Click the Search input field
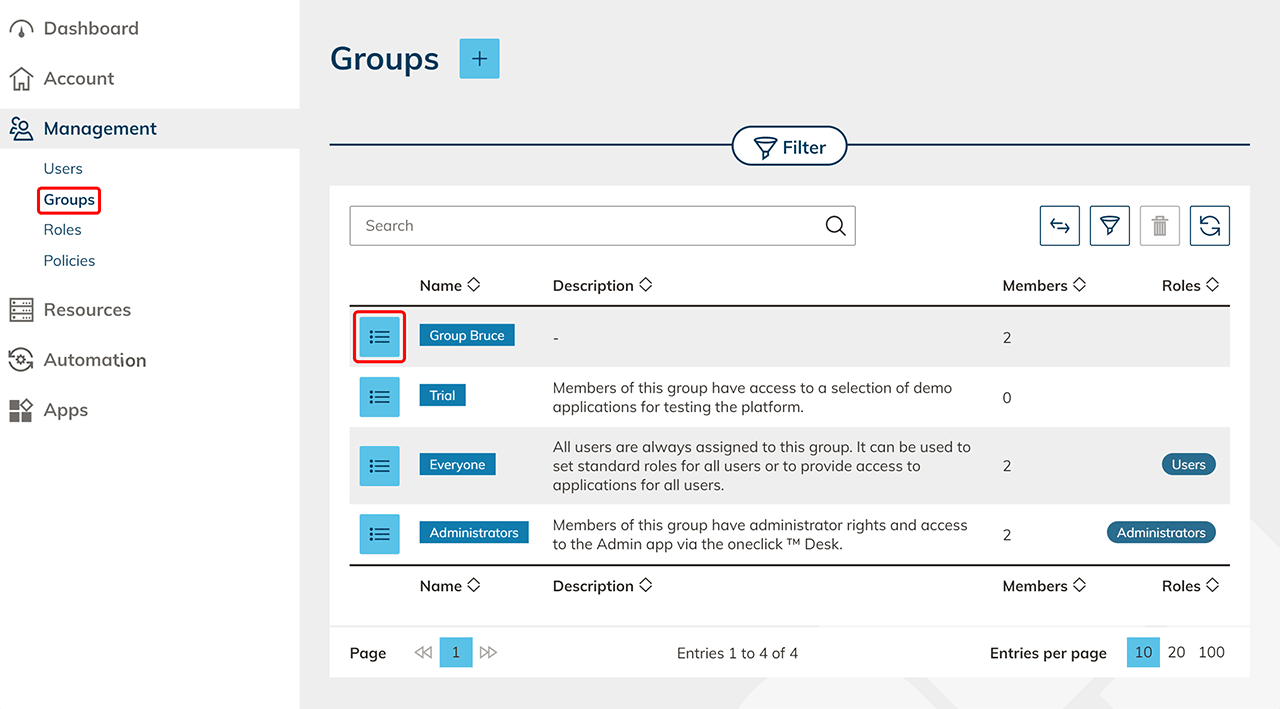Image resolution: width=1280 pixels, height=709 pixels. (585, 226)
